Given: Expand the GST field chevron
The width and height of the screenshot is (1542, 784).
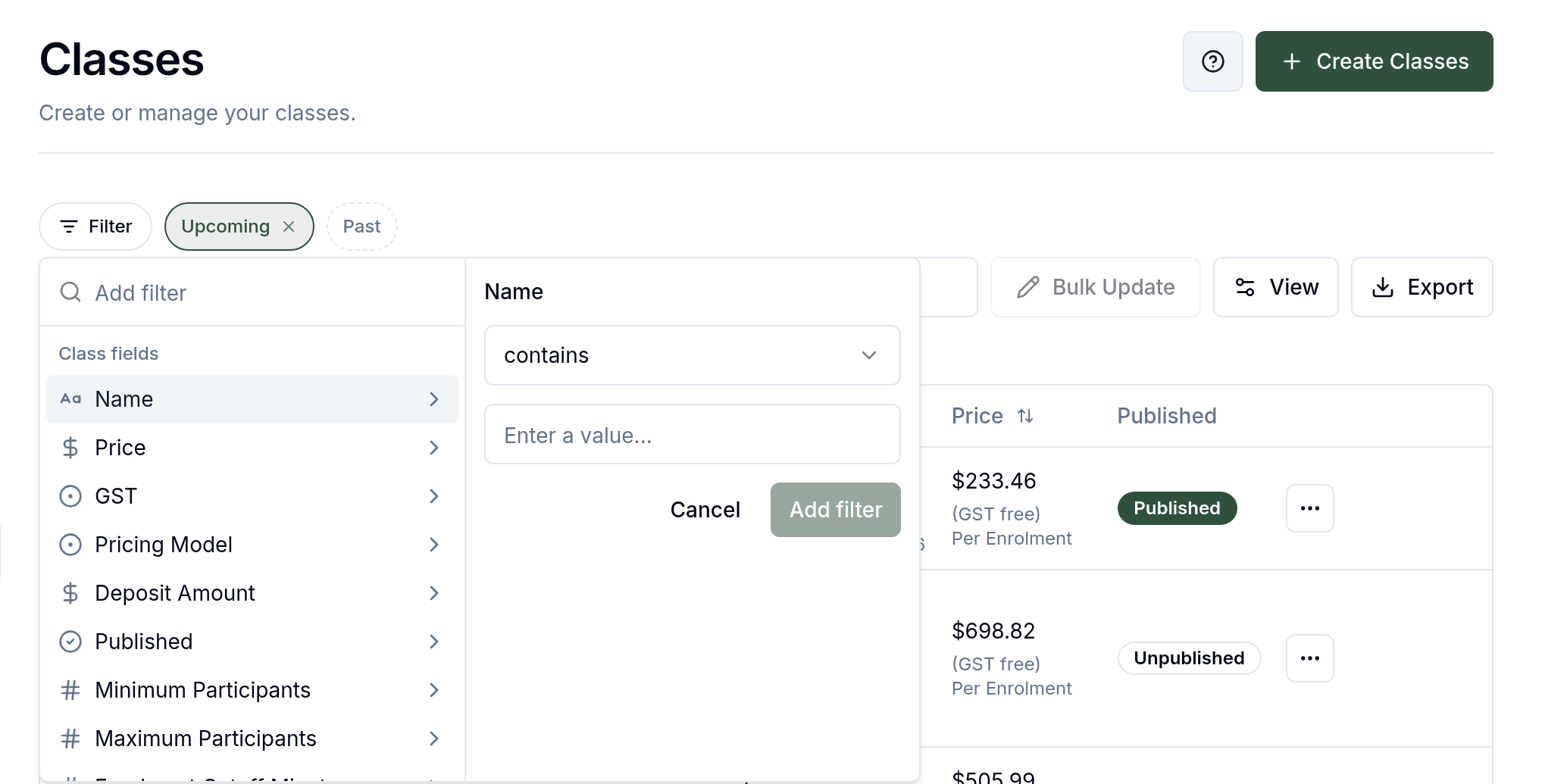Looking at the screenshot, I should (434, 496).
